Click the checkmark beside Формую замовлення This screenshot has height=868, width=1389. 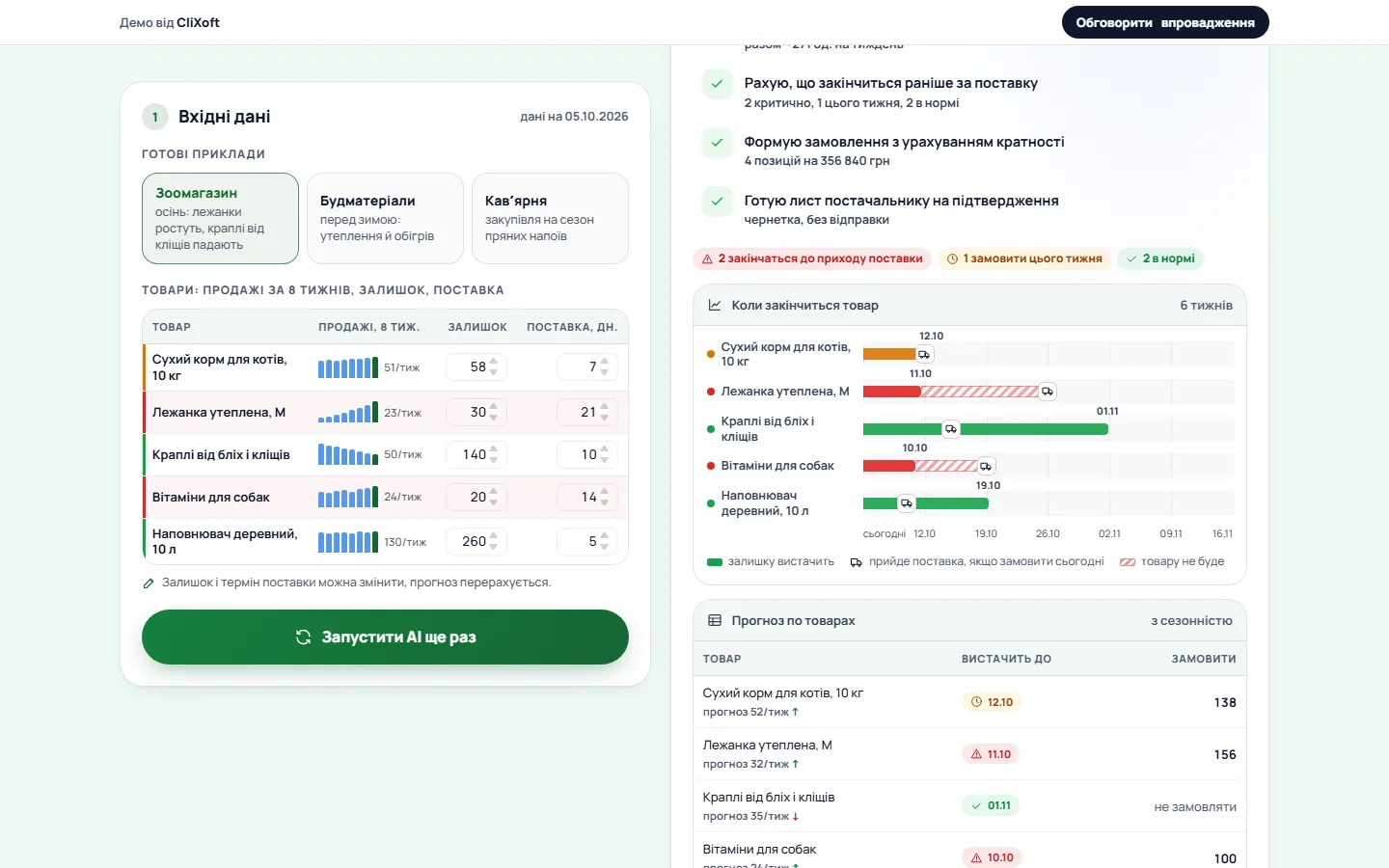[x=717, y=143]
